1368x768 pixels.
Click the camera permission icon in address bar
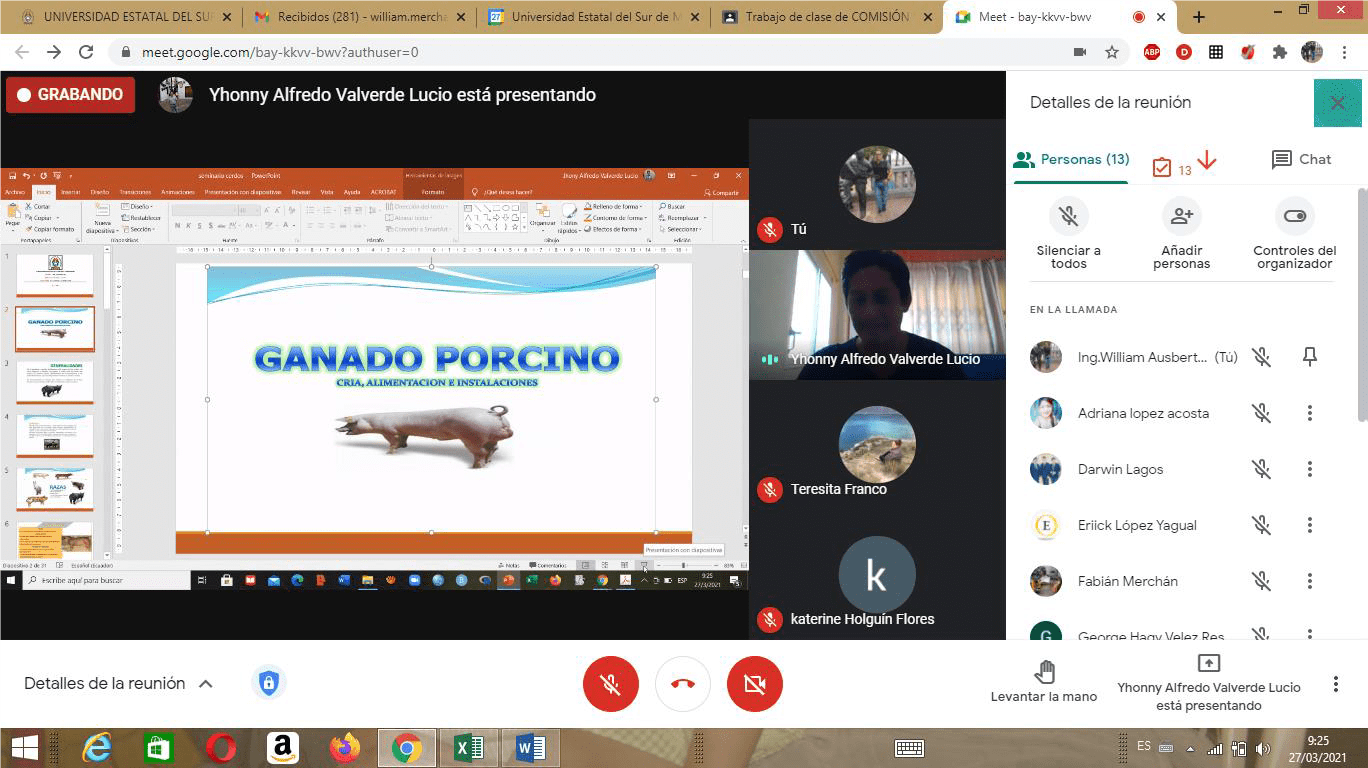click(1080, 52)
